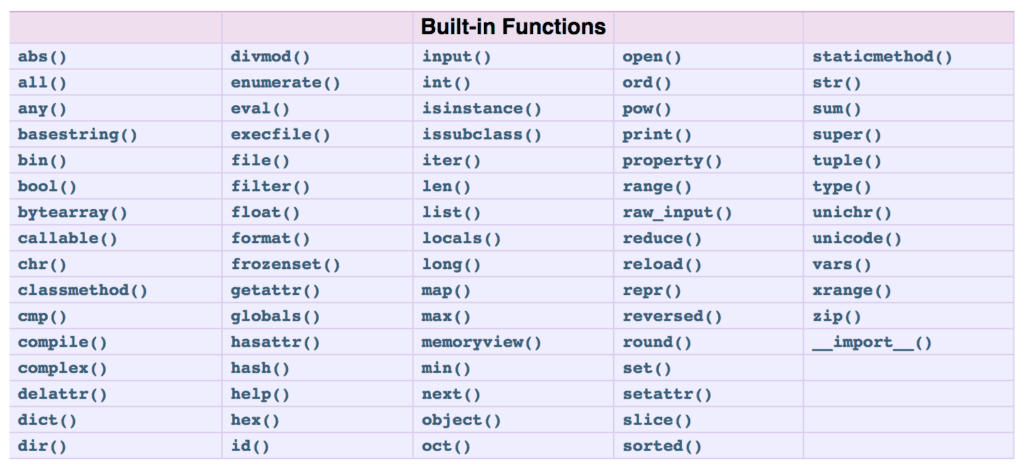1024x470 pixels.
Task: Open the abs() function link
Action: pos(42,57)
